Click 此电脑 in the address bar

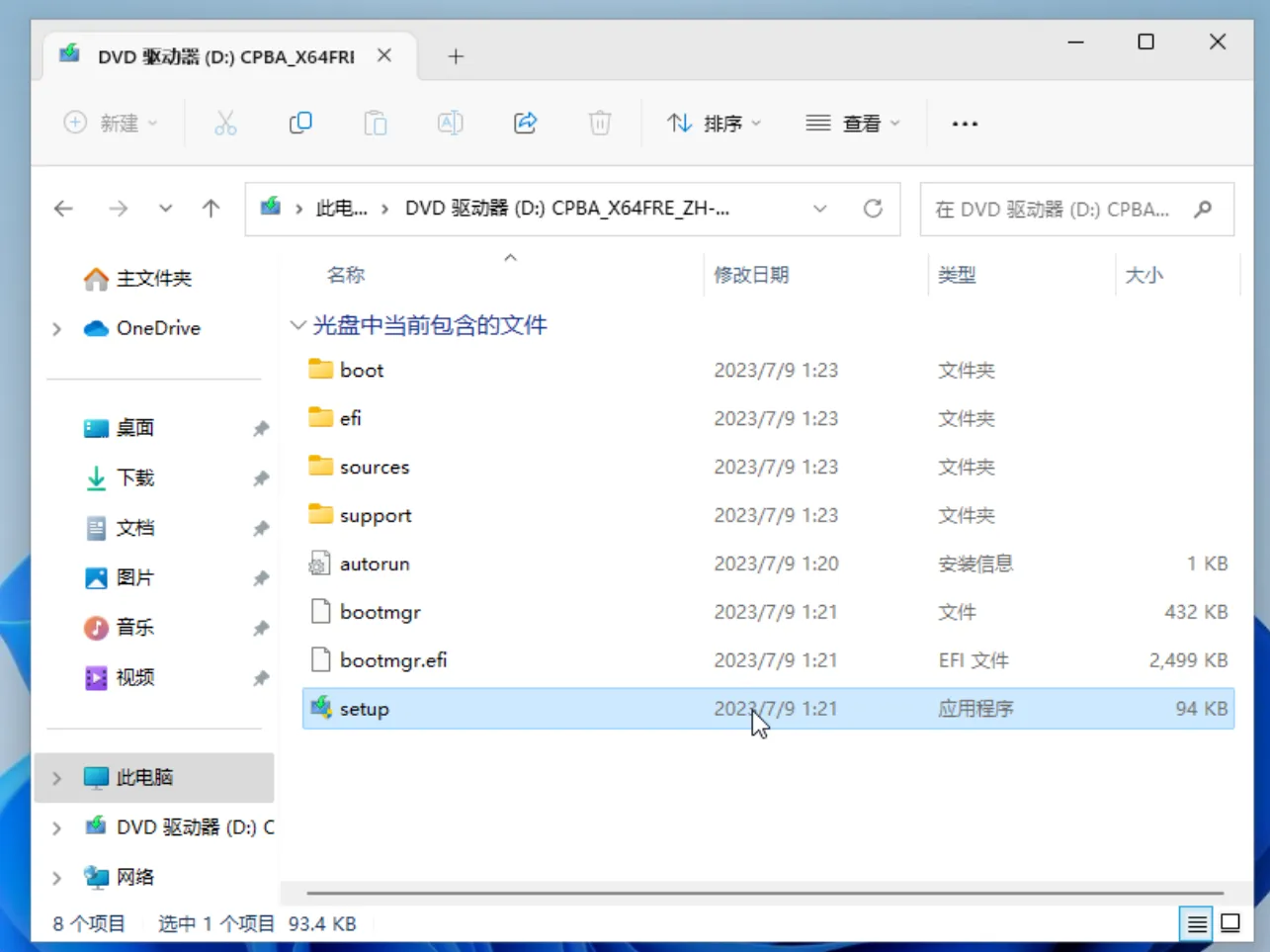point(342,209)
